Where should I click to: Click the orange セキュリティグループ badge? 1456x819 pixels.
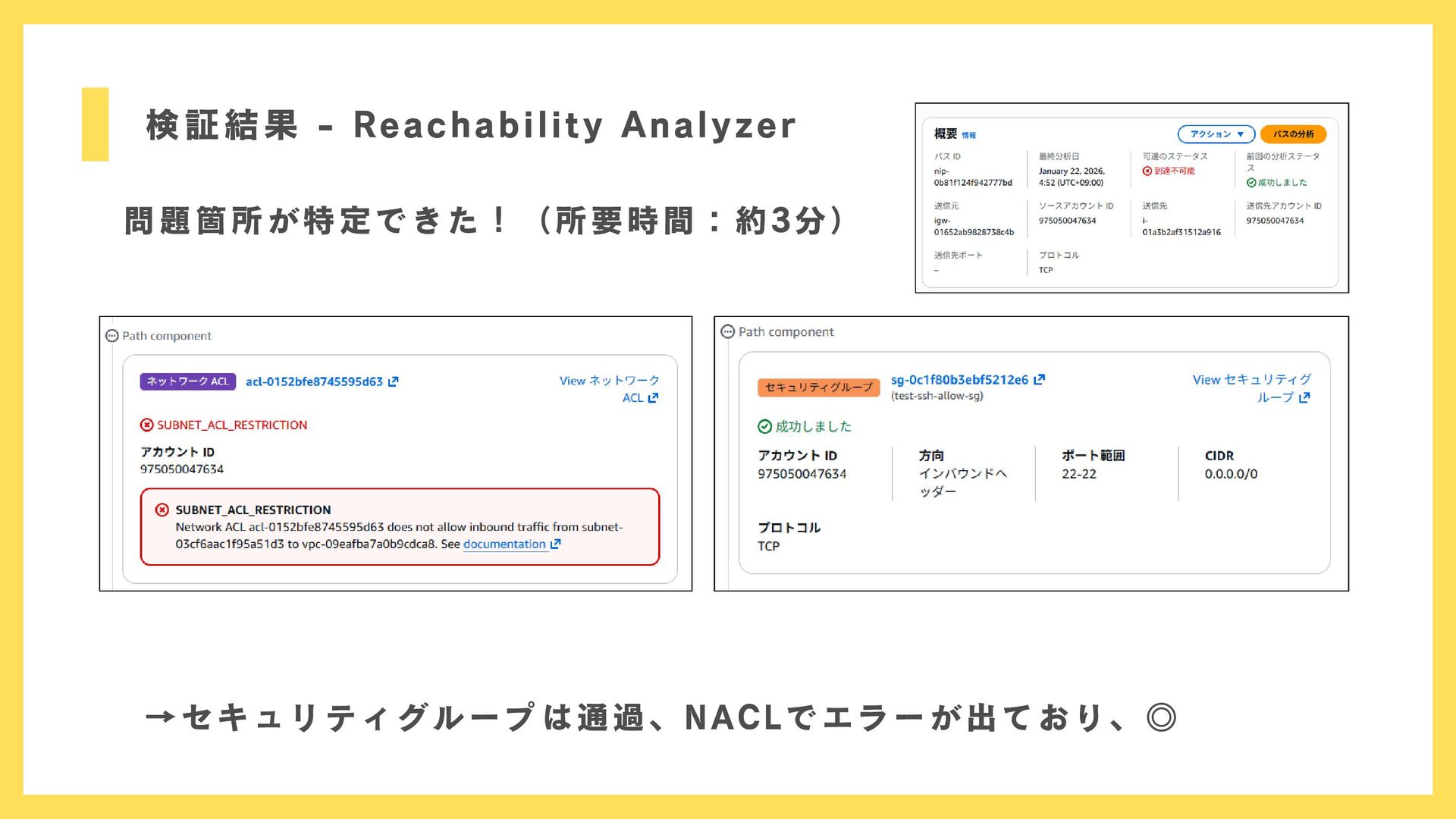(818, 388)
